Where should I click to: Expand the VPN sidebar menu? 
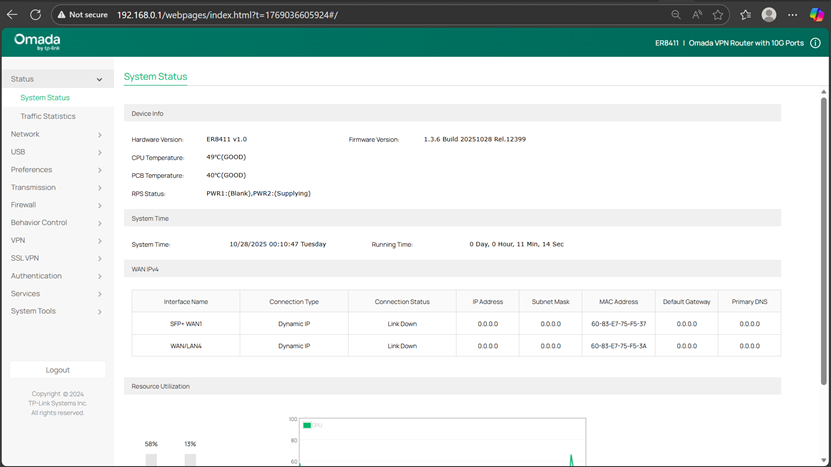click(56, 240)
